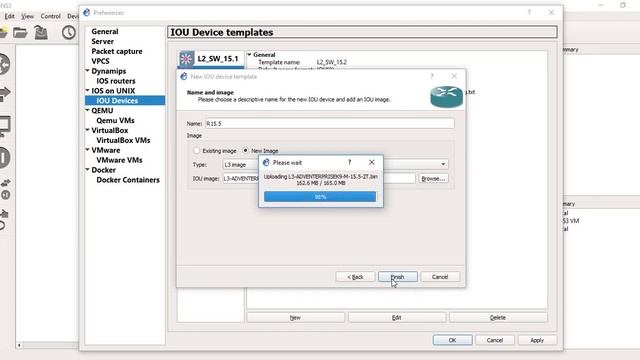Click the upload progress bar
Image resolution: width=640 pixels, height=360 pixels.
[320, 197]
